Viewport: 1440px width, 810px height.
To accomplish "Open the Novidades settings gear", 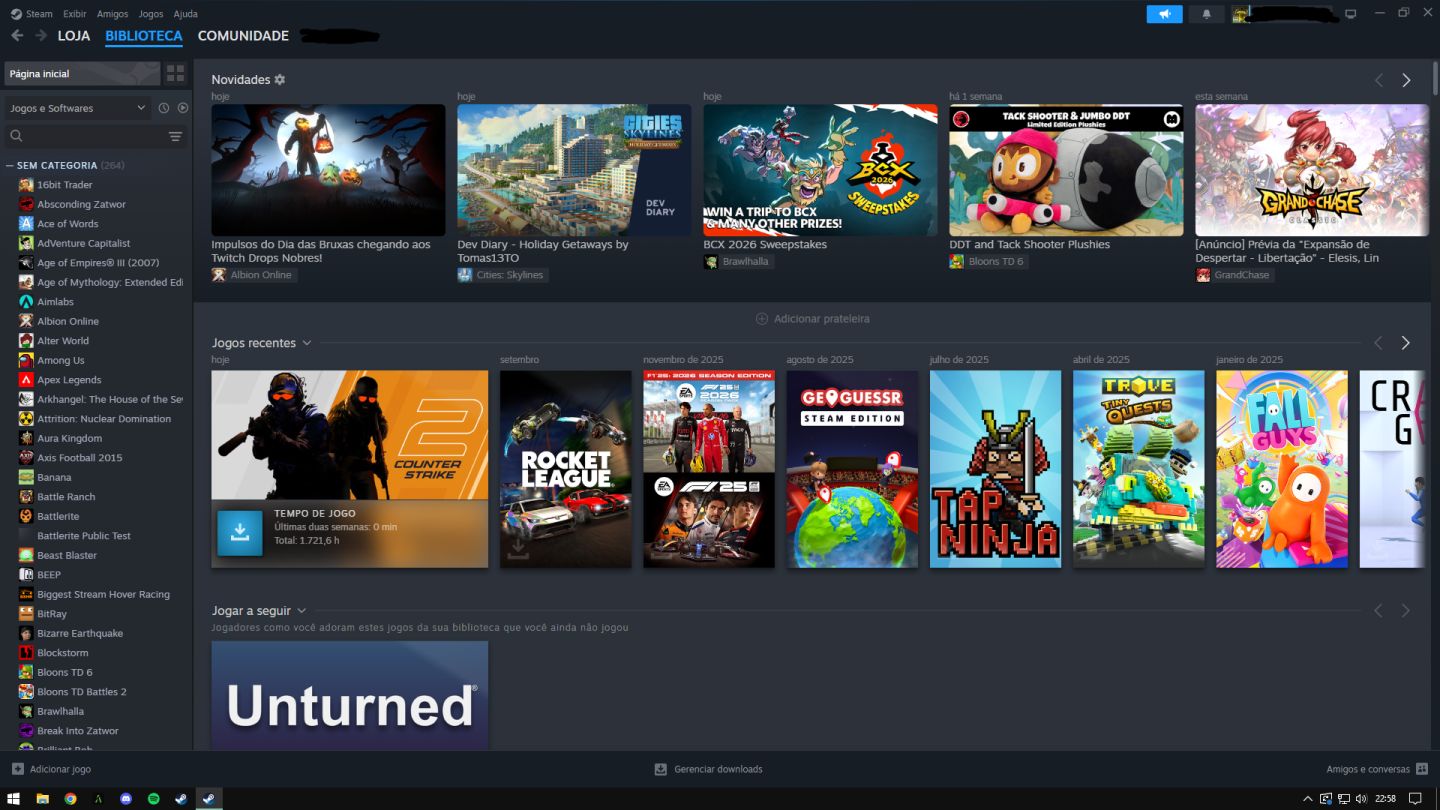I will coord(280,80).
